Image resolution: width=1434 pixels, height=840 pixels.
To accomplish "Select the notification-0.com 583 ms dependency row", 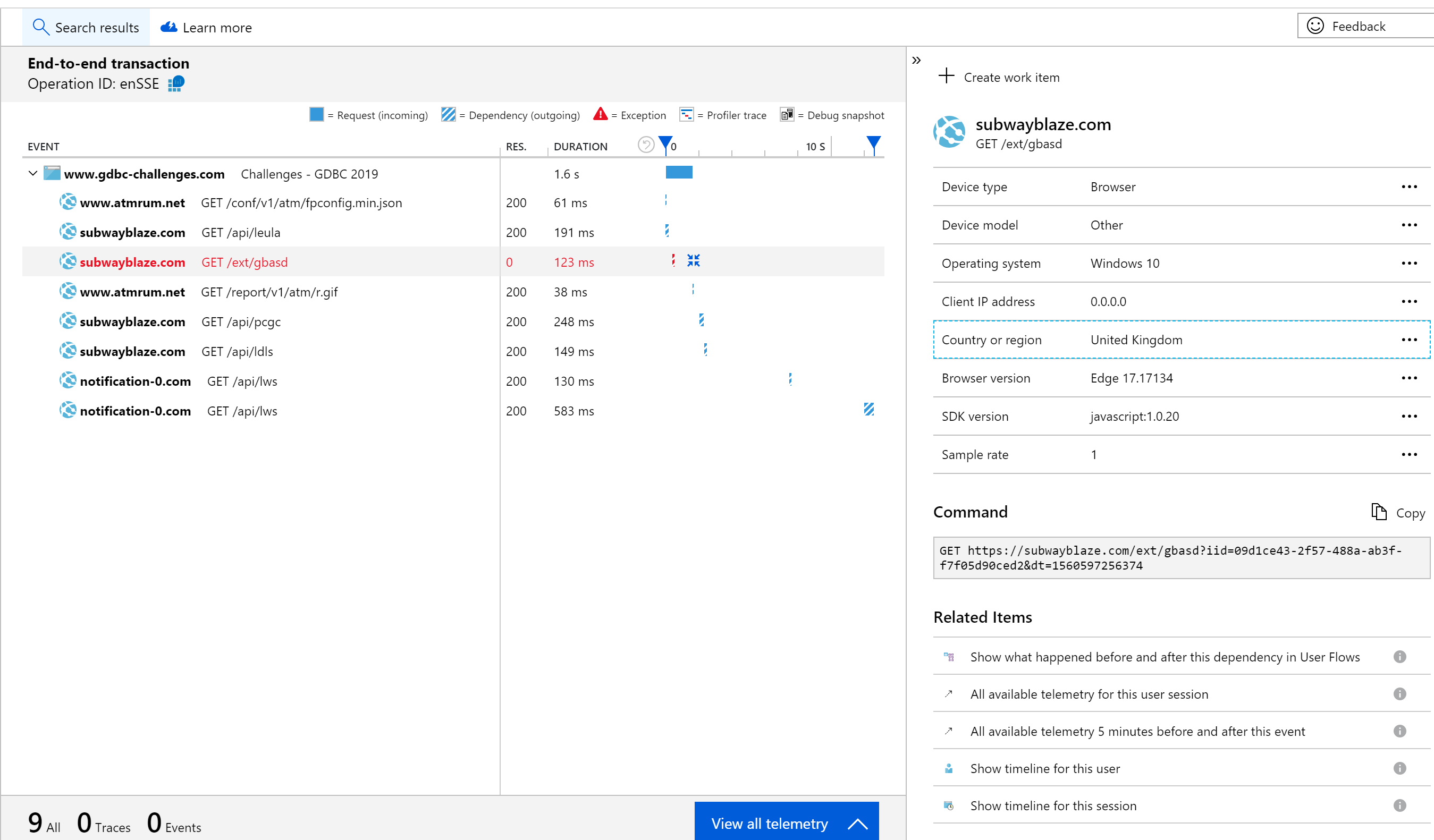I will coord(242,411).
